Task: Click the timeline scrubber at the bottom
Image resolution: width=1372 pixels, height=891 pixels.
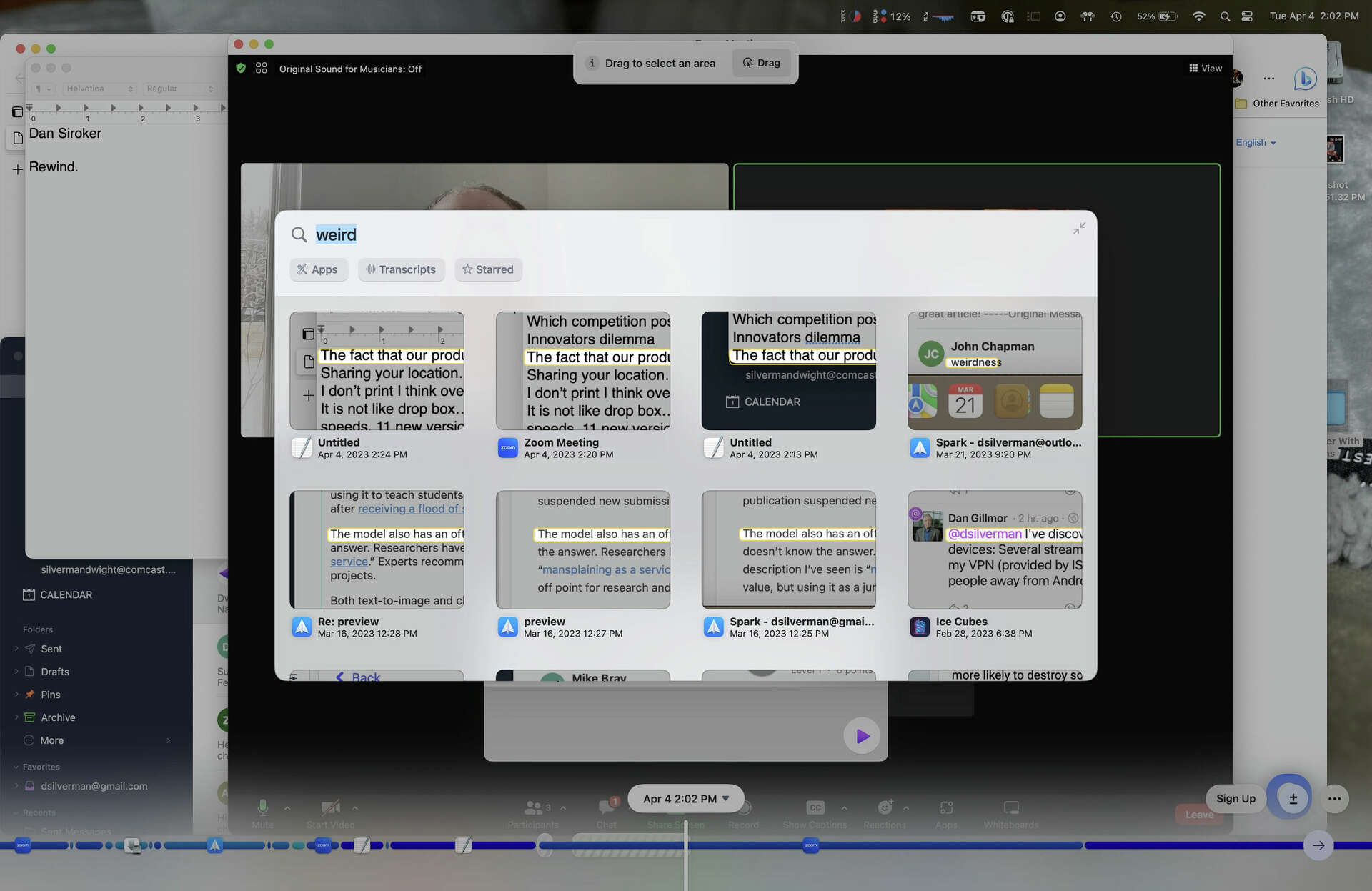Action: point(685,845)
